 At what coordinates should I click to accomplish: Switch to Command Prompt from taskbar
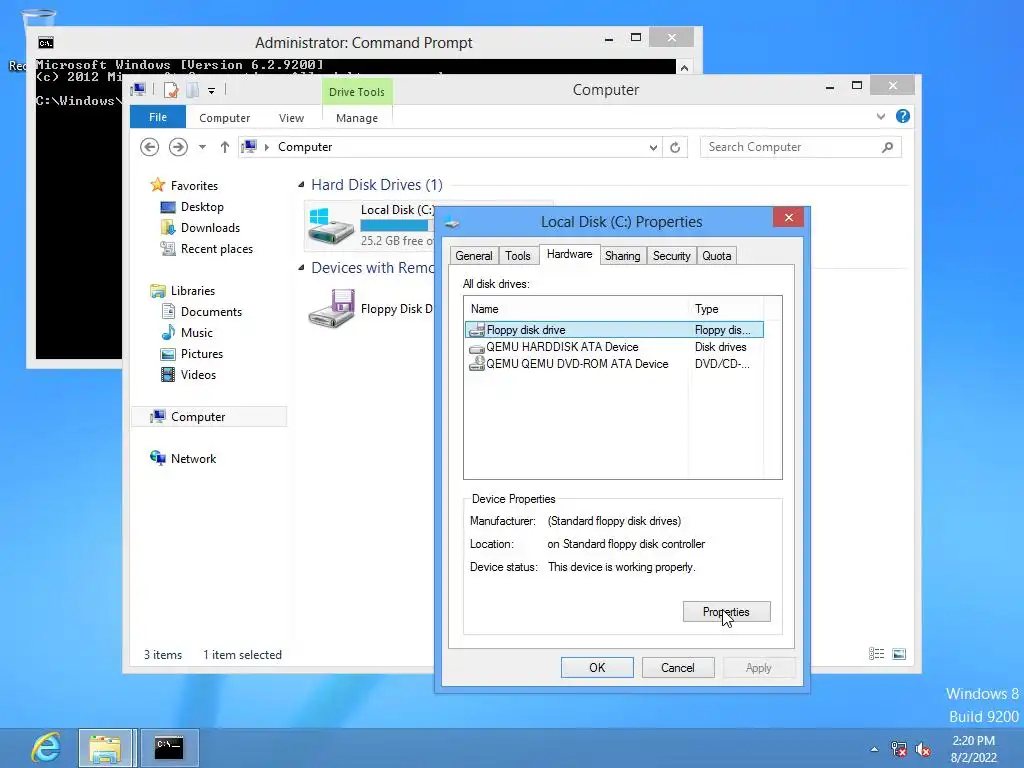pyautogui.click(x=169, y=748)
